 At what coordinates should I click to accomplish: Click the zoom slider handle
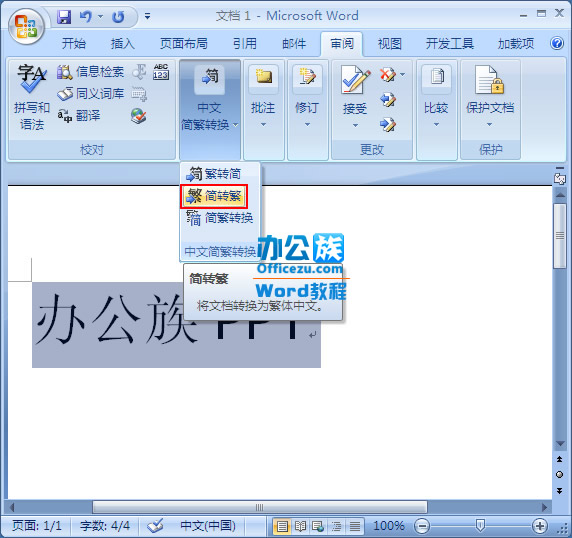480,526
